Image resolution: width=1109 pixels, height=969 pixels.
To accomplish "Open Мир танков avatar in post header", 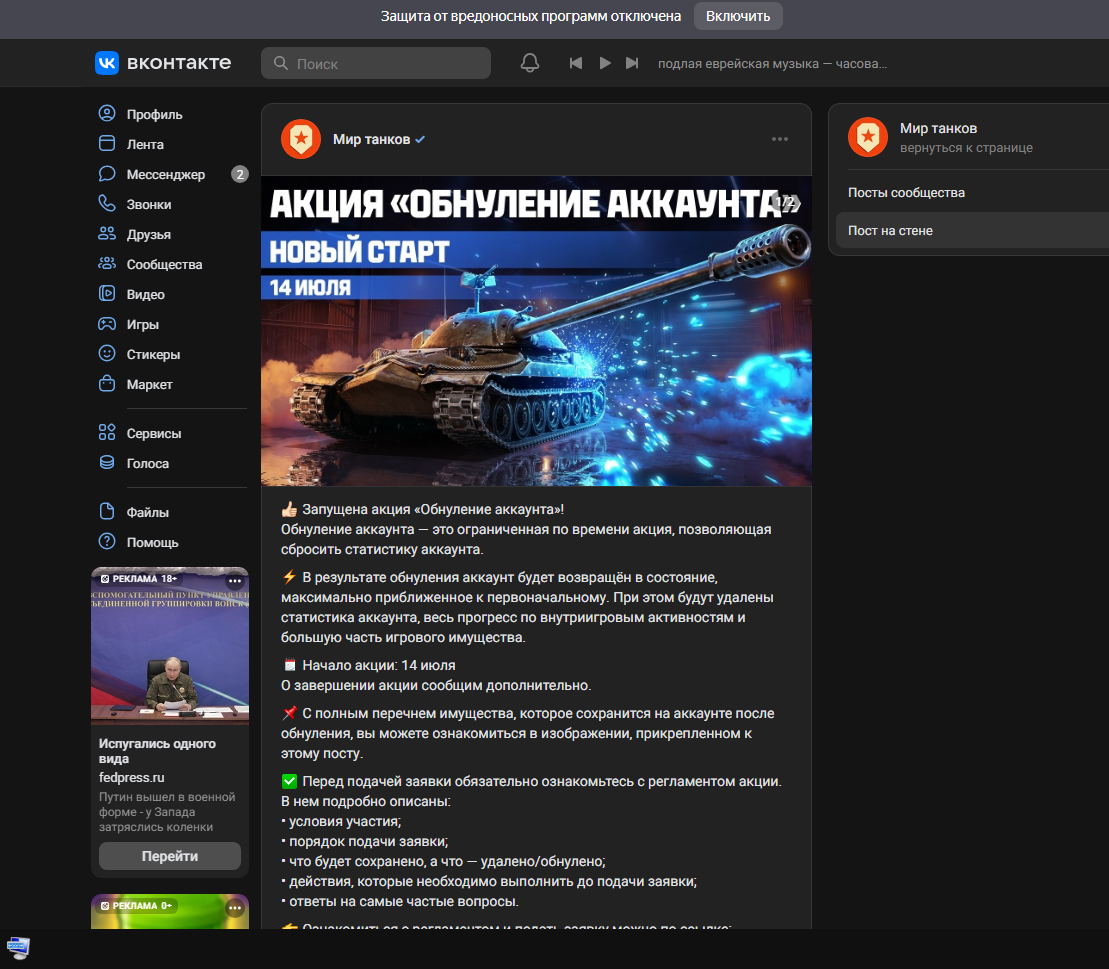I will pos(301,139).
